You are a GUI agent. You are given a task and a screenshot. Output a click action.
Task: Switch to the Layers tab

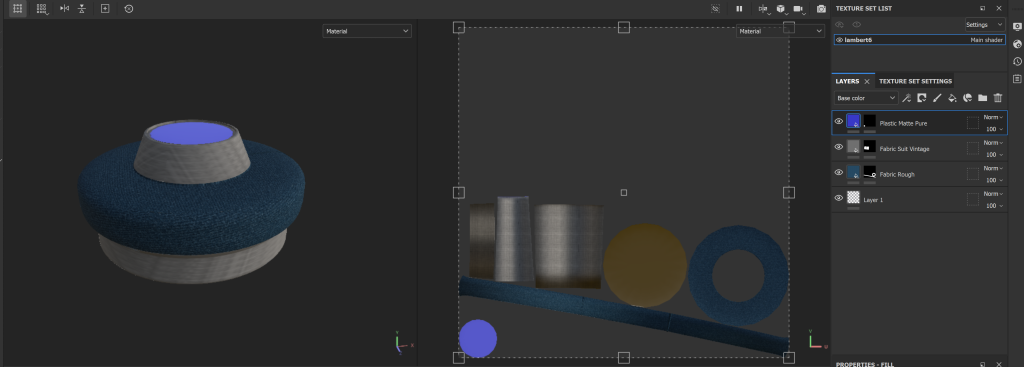(848, 82)
